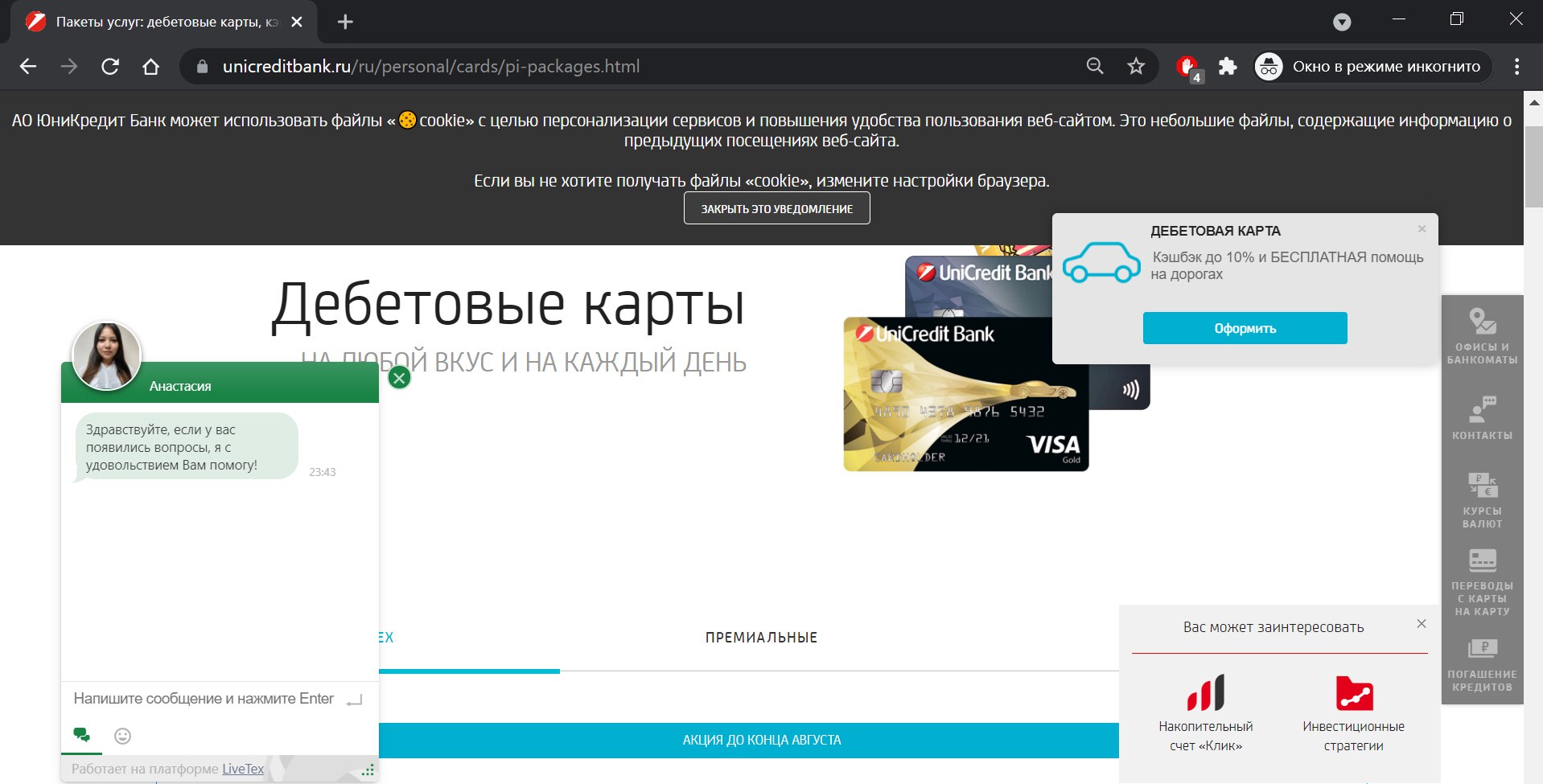Open Переводы с карты на карту
Screen dimensions: 1543x784
pos(1482,582)
